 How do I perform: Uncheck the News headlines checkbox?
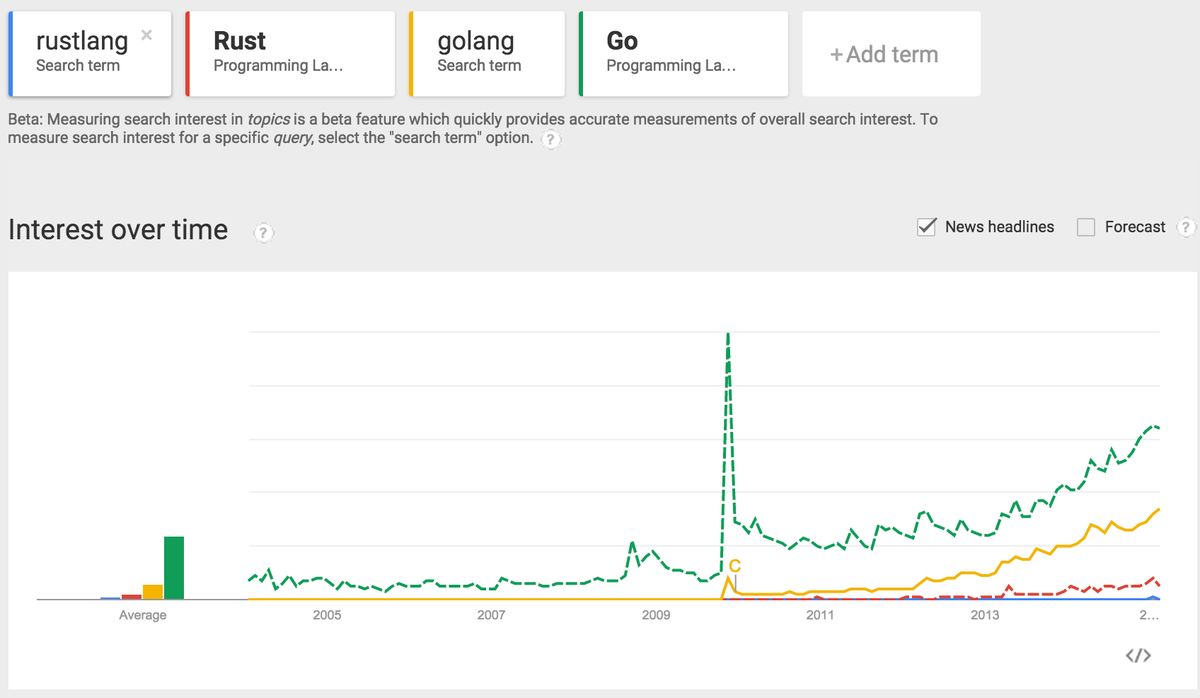coord(926,227)
